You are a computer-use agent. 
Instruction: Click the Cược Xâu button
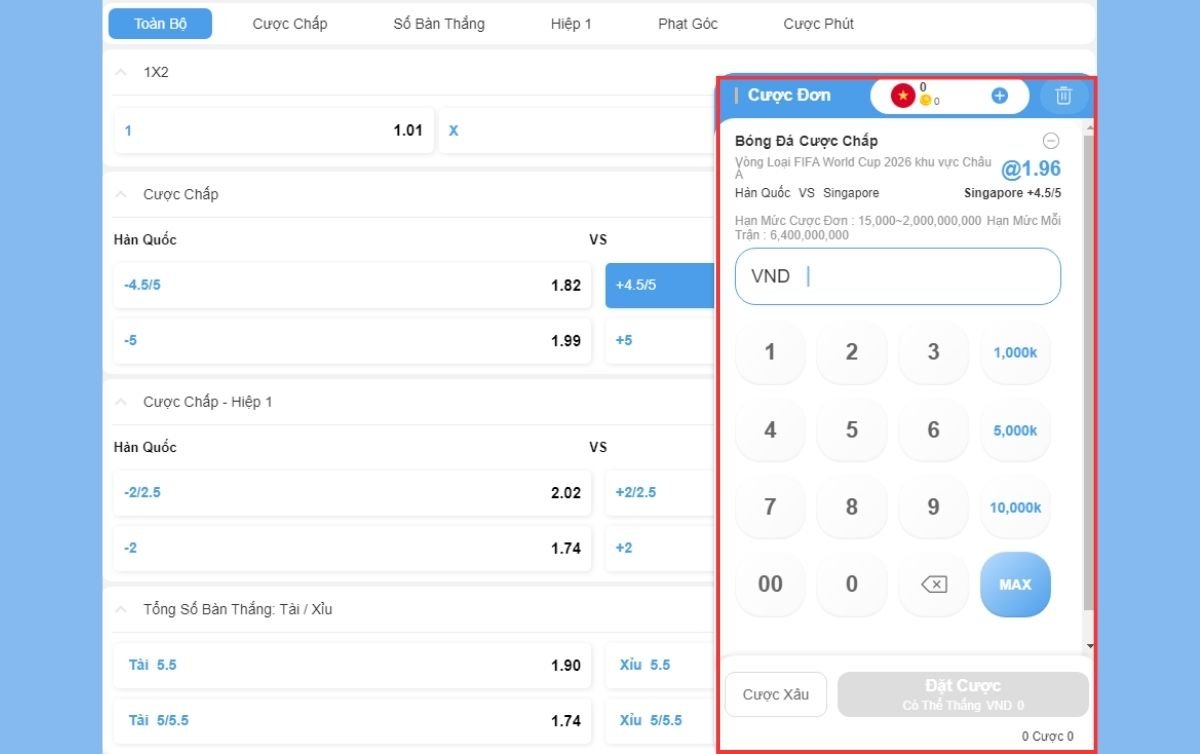[776, 694]
